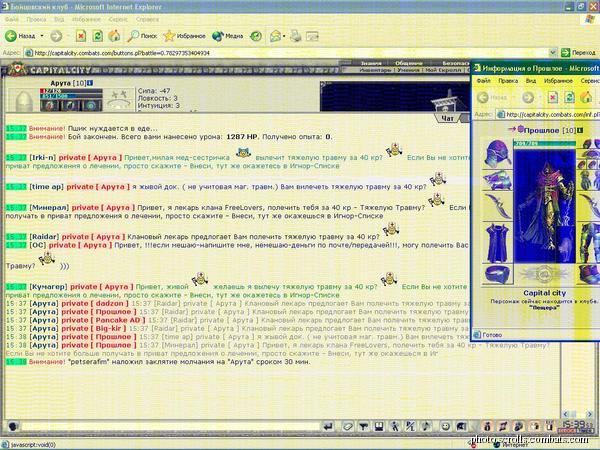Click the Прошлое HP bar in info window
This screenshot has width=600, height=450.
(x=545, y=143)
